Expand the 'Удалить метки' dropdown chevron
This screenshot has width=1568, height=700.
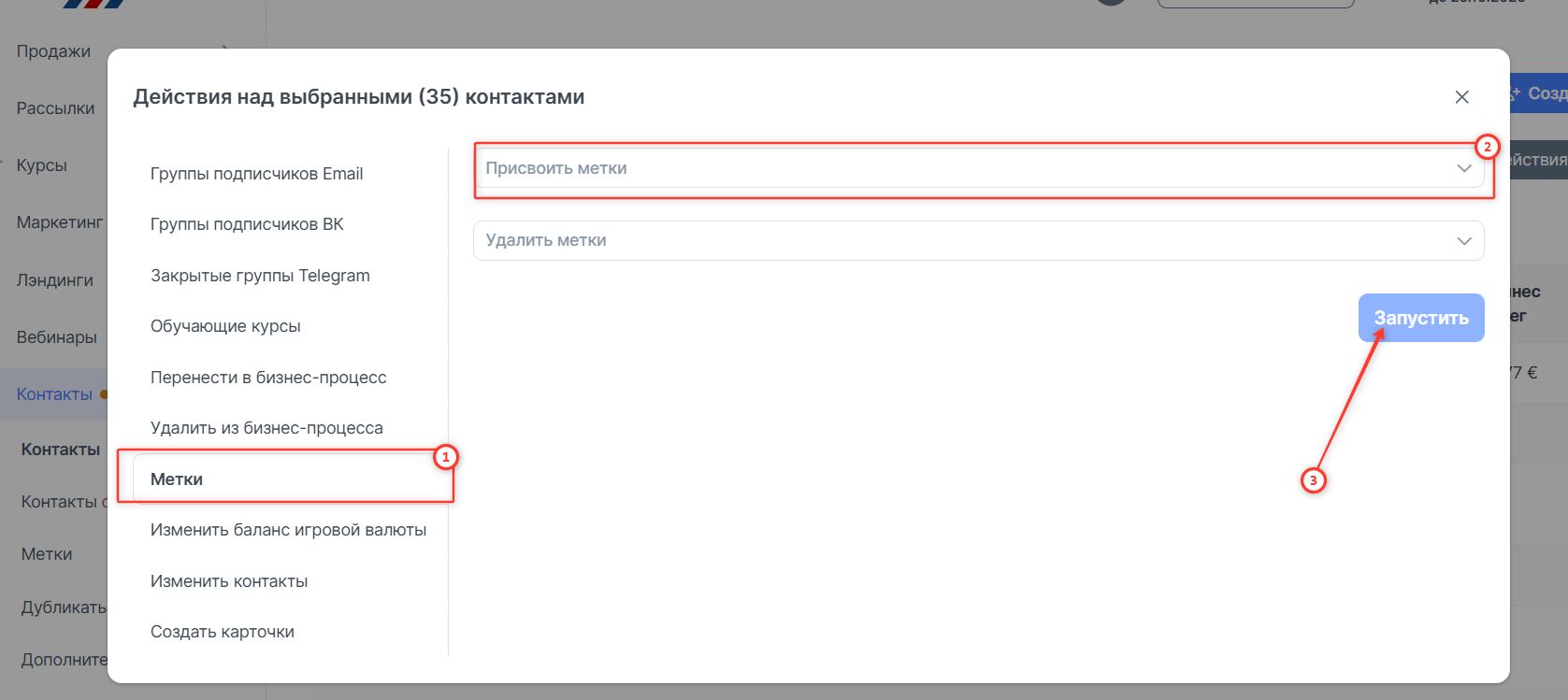(1463, 241)
